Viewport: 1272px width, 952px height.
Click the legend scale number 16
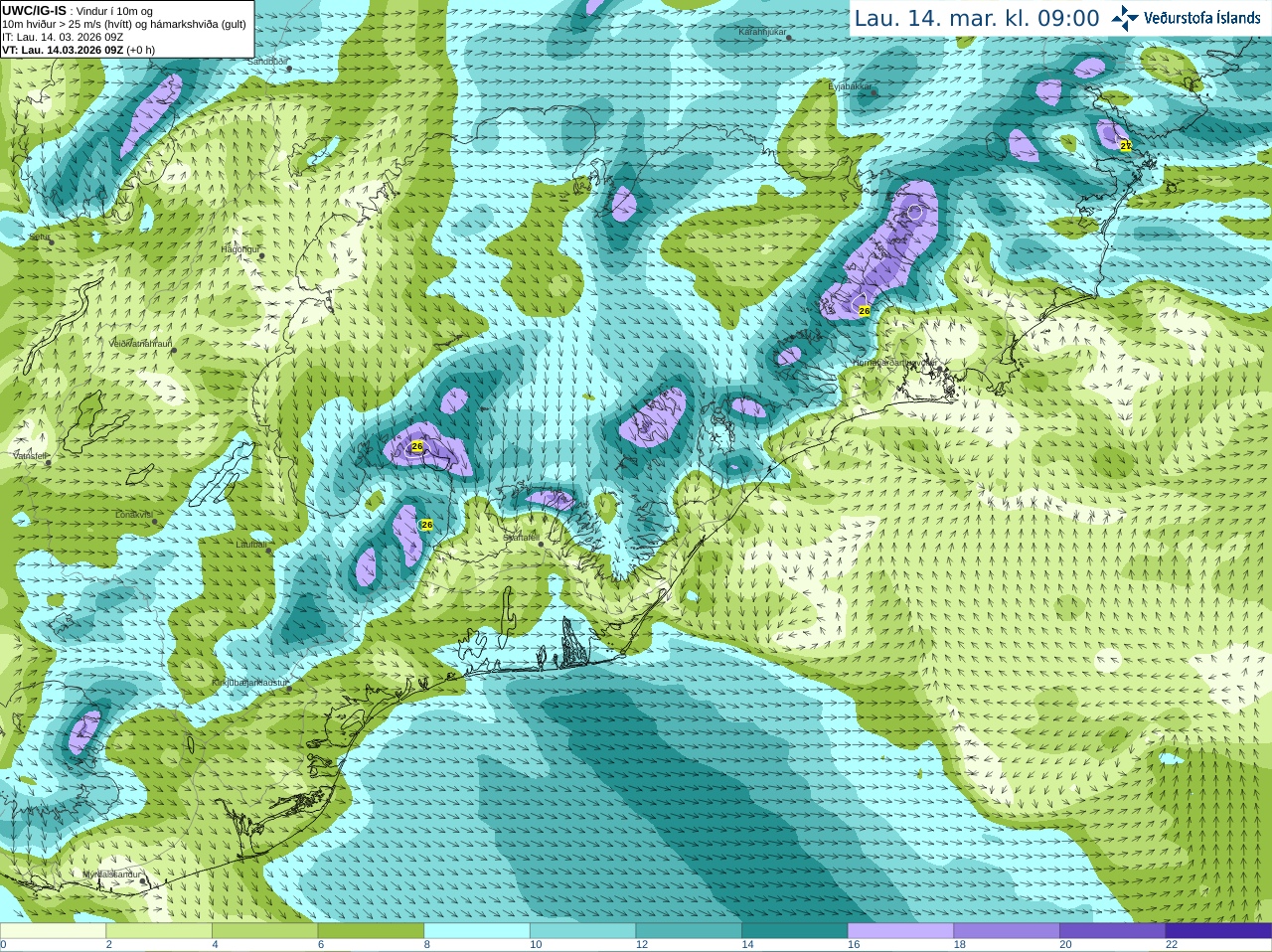[x=854, y=945]
